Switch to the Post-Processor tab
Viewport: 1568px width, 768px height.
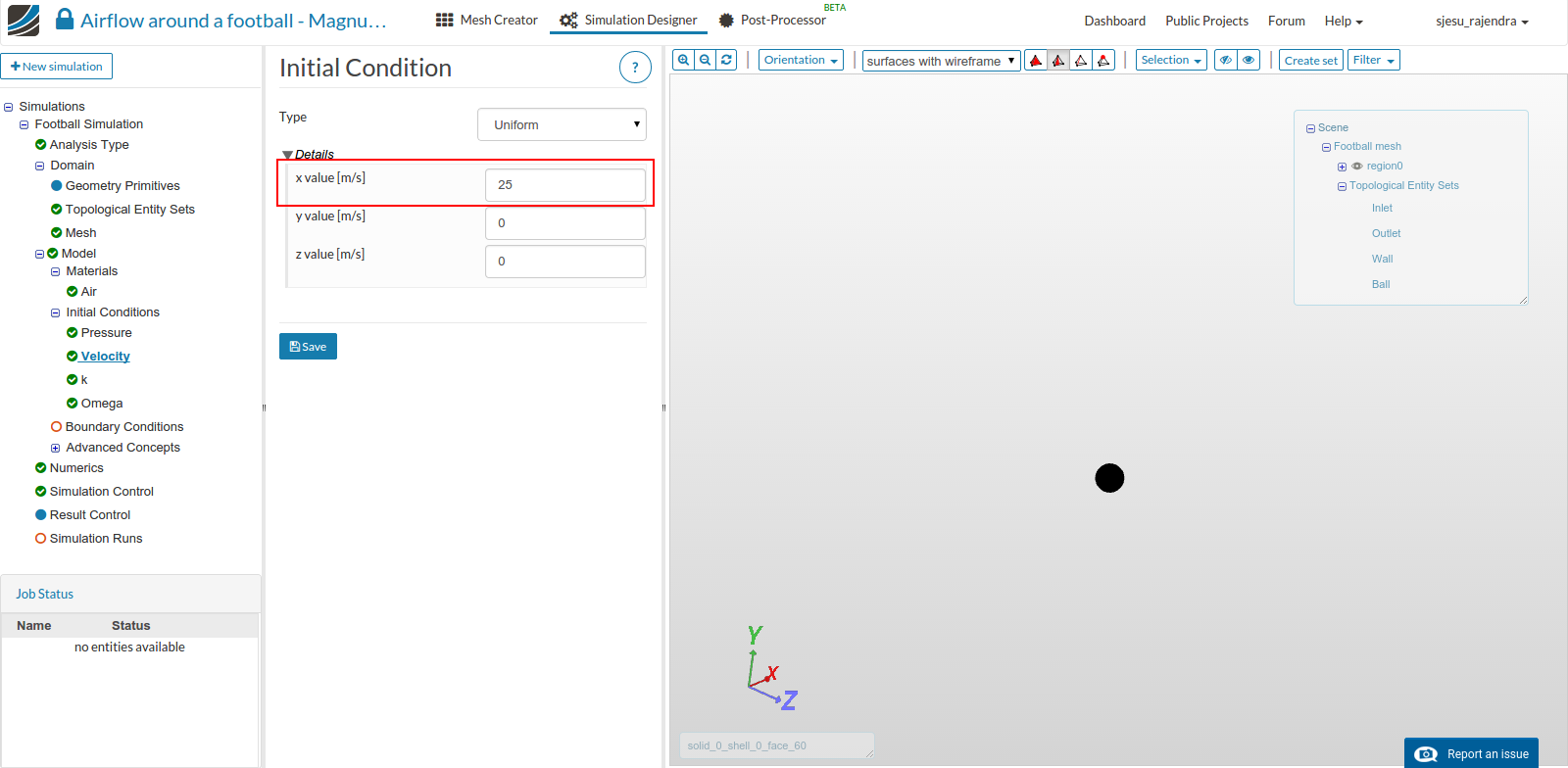click(x=772, y=20)
